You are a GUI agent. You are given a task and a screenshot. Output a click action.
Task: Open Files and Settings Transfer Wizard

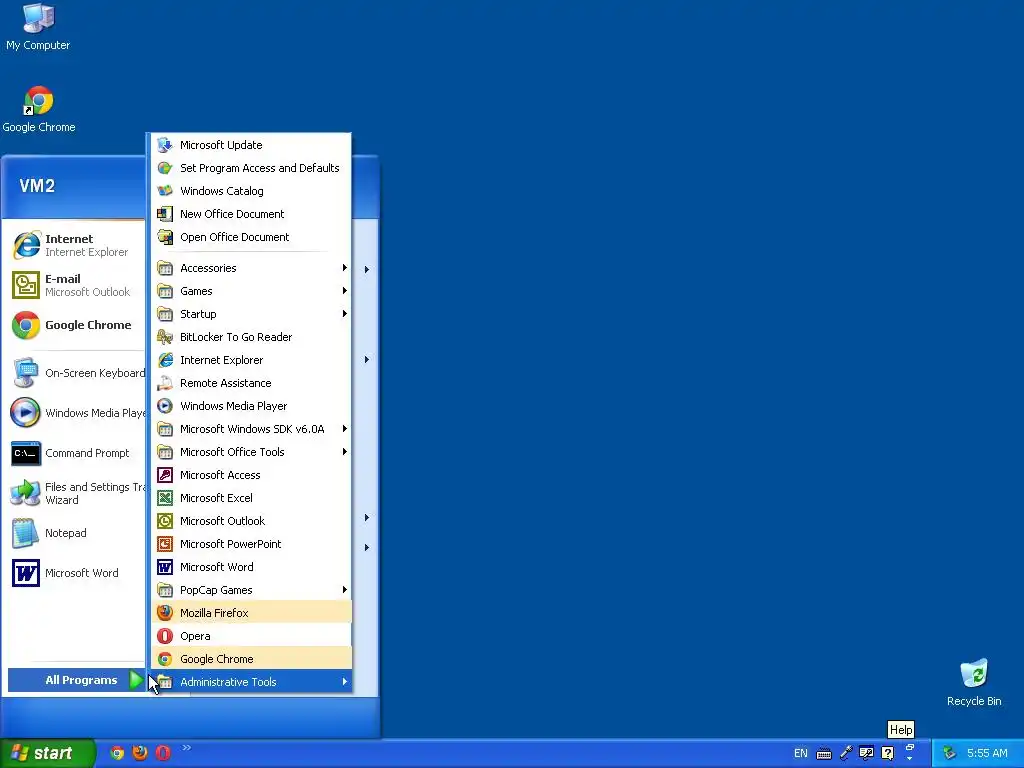(x=77, y=493)
